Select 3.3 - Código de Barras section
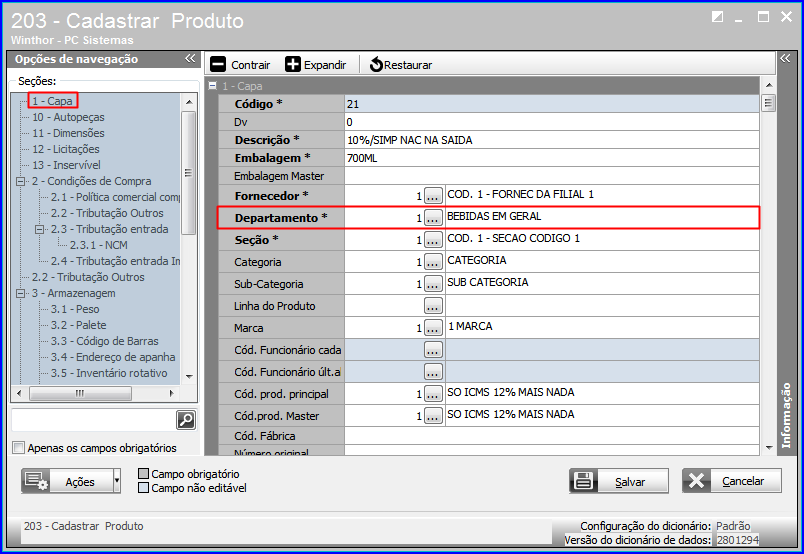Image resolution: width=804 pixels, height=554 pixels. [105, 341]
